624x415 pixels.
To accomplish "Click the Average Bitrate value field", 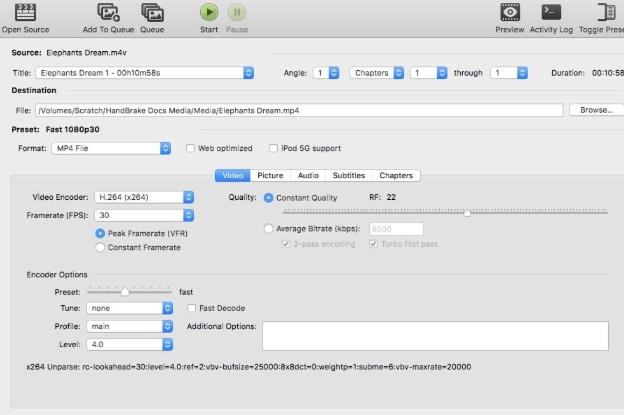I will [396, 229].
